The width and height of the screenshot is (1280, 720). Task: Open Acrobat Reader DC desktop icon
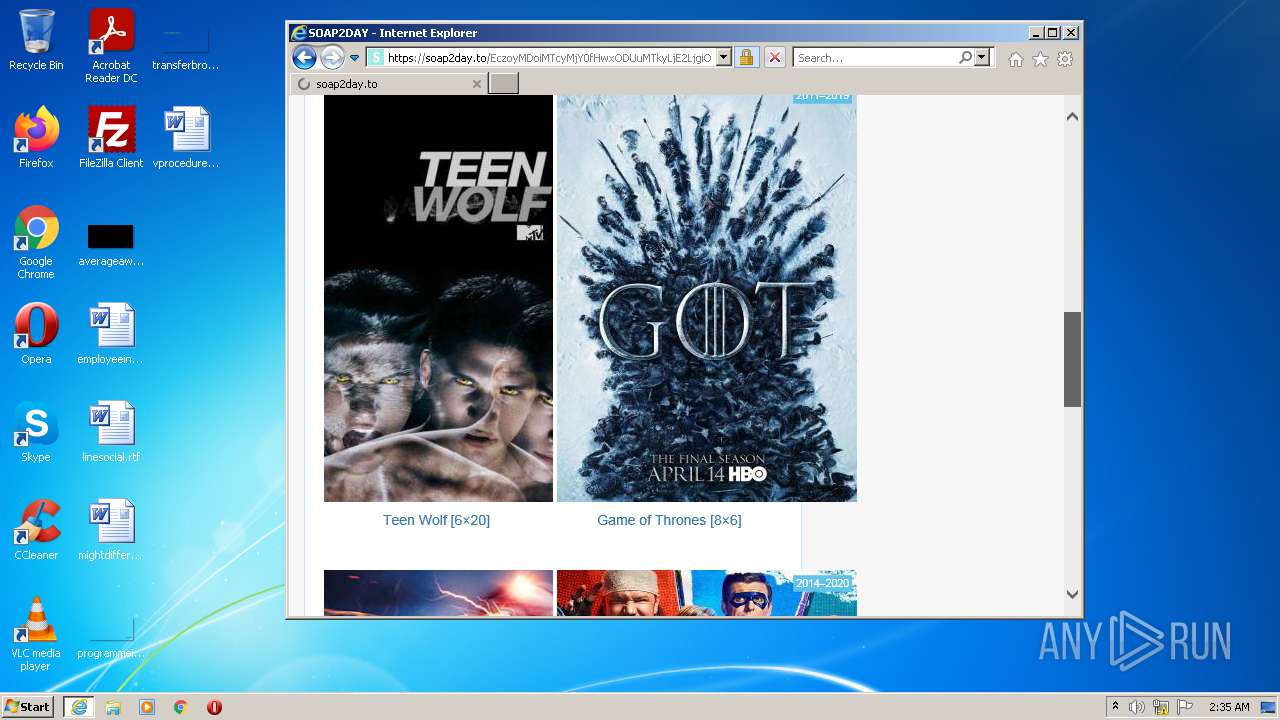coord(111,47)
